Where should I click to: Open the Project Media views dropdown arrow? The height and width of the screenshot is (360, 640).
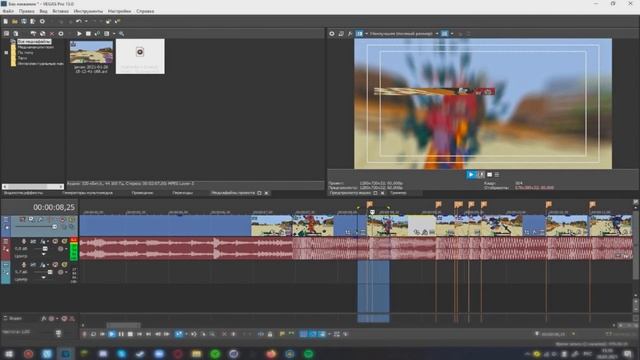(x=114, y=33)
